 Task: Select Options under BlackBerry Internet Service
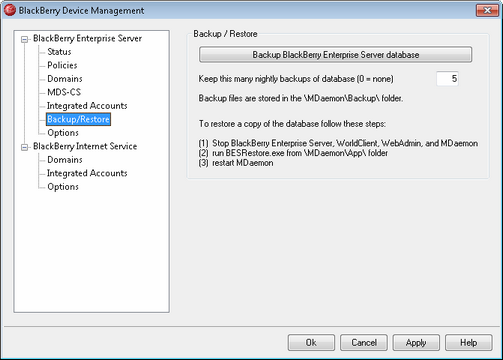click(63, 187)
